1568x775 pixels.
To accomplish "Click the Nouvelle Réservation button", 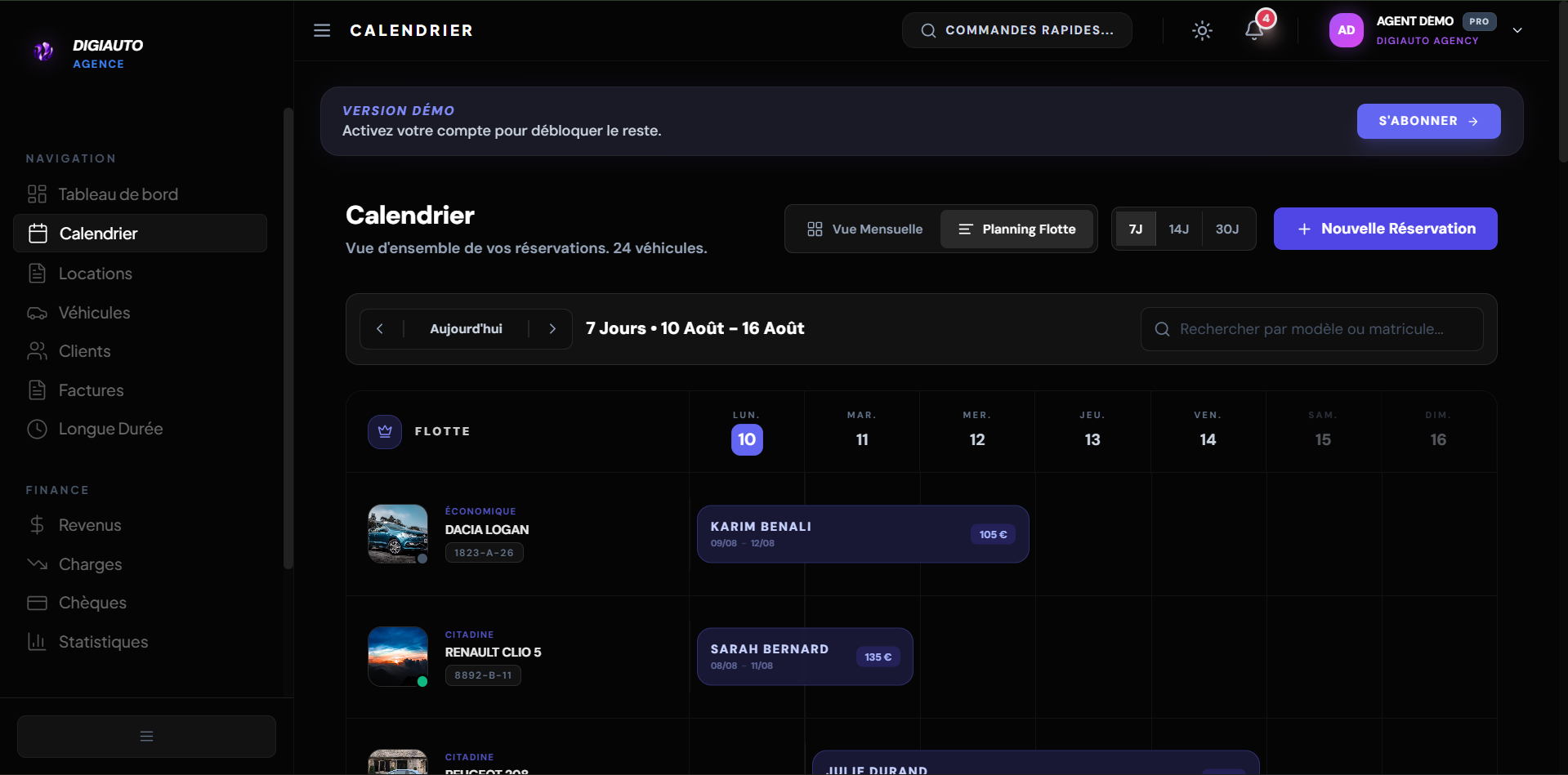I will tap(1385, 229).
